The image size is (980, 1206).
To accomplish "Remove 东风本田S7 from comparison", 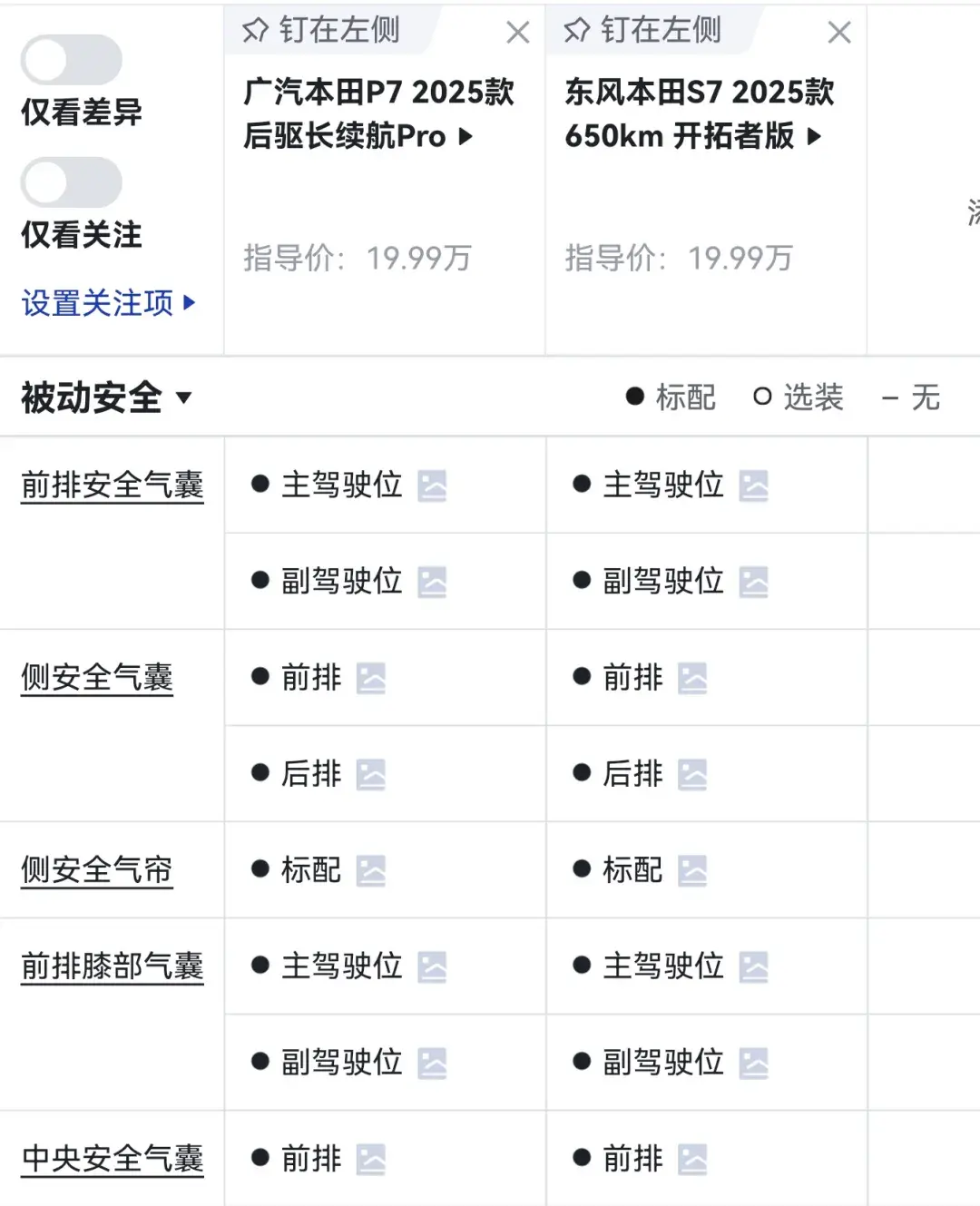I will 839,33.
